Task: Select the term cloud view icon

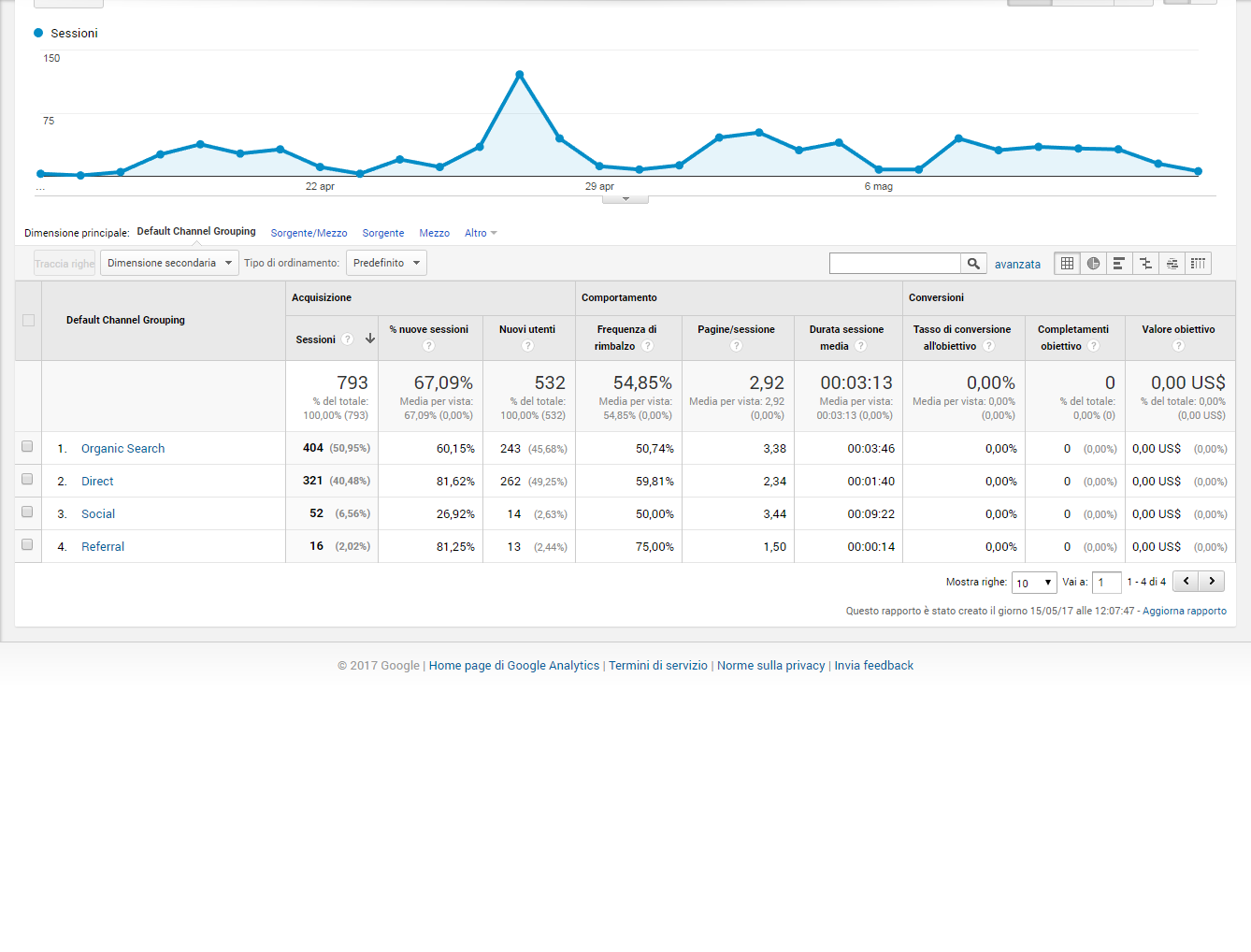Action: 1172,264
